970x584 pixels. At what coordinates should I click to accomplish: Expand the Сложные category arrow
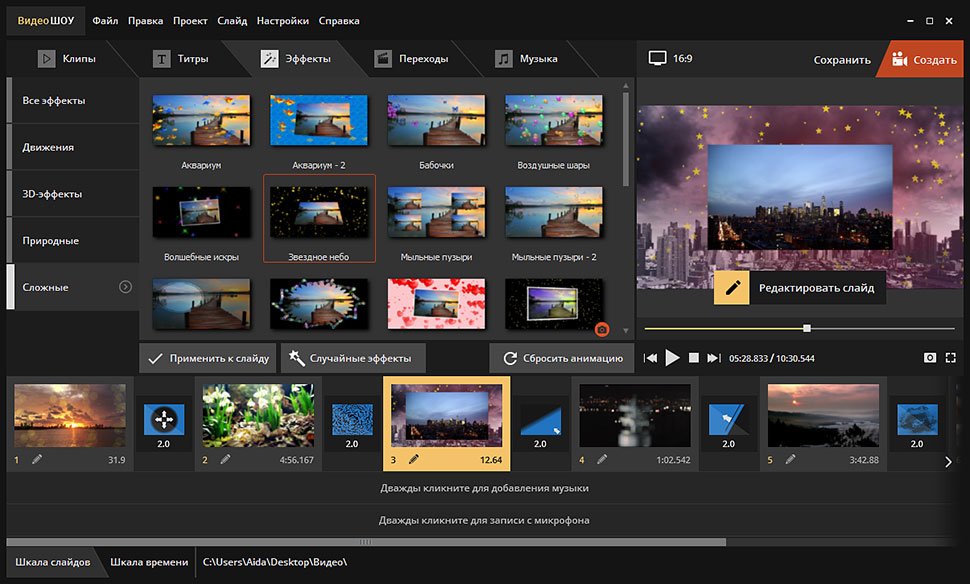tap(126, 287)
